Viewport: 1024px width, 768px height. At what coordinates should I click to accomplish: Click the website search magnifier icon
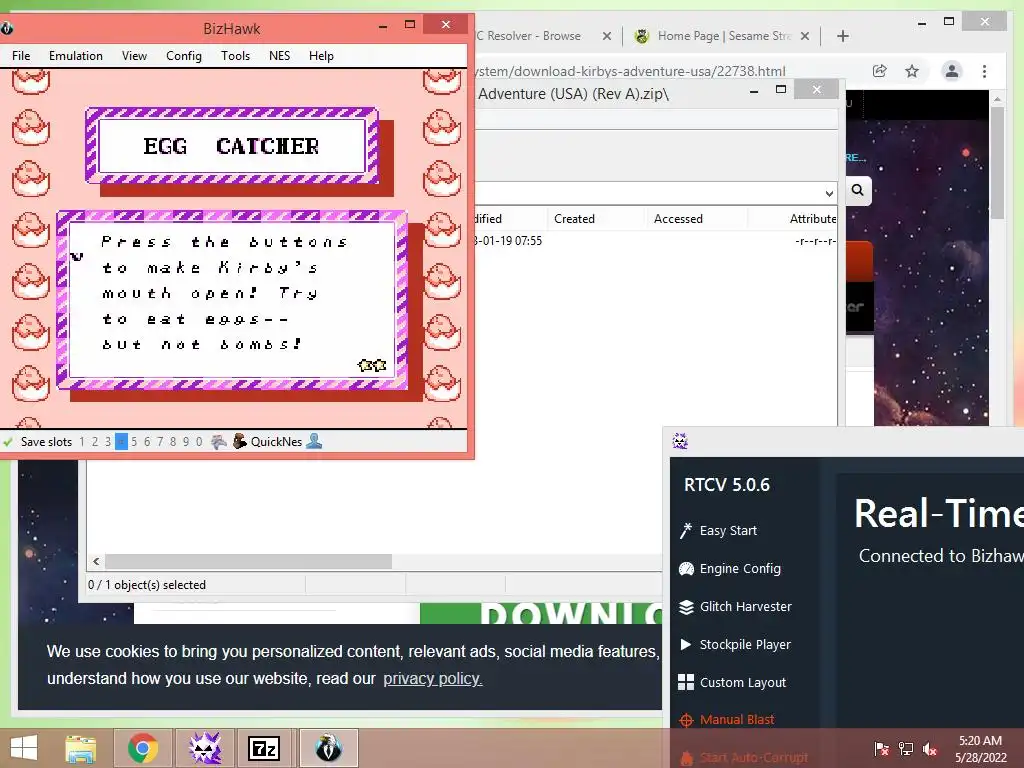click(x=857, y=190)
